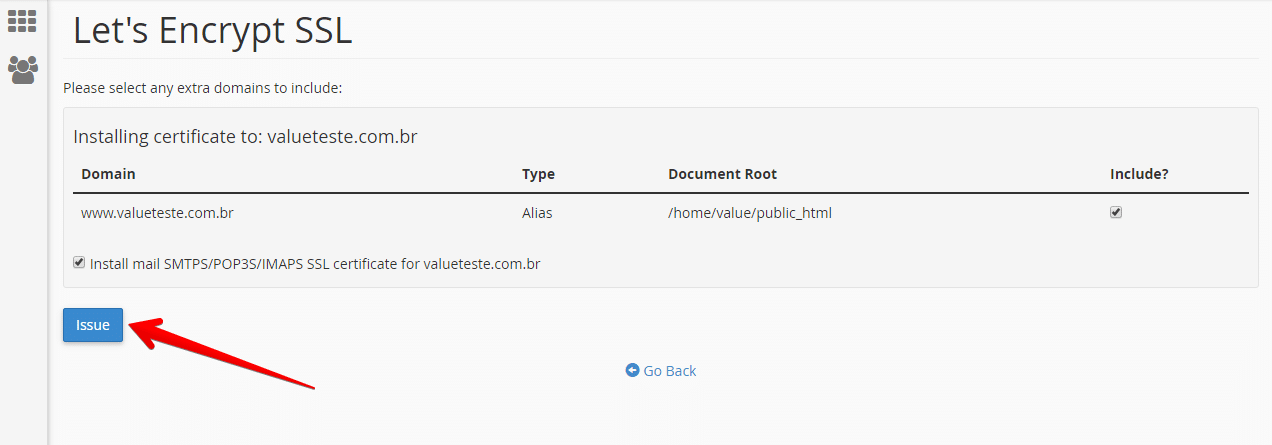1272x445 pixels.
Task: Select the Alias type cell
Action: 537,213
